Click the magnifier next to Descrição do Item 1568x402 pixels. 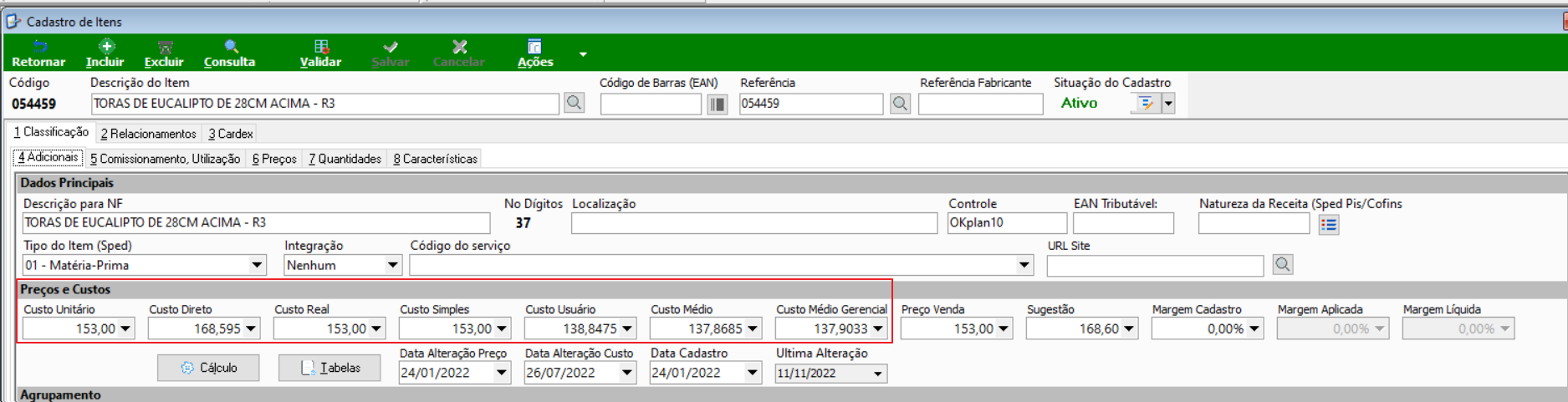click(574, 103)
